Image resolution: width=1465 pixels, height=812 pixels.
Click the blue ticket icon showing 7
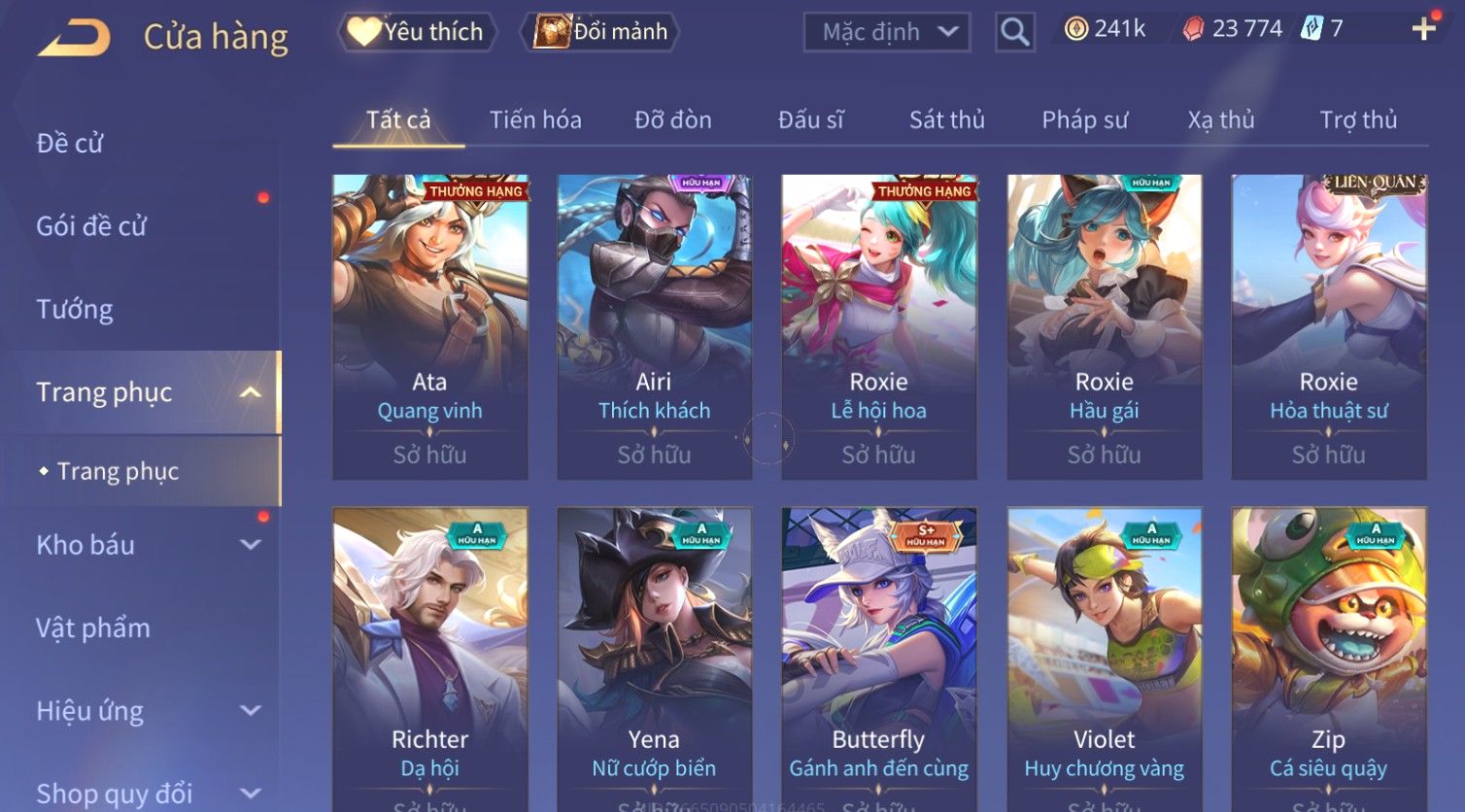pyautogui.click(x=1312, y=29)
